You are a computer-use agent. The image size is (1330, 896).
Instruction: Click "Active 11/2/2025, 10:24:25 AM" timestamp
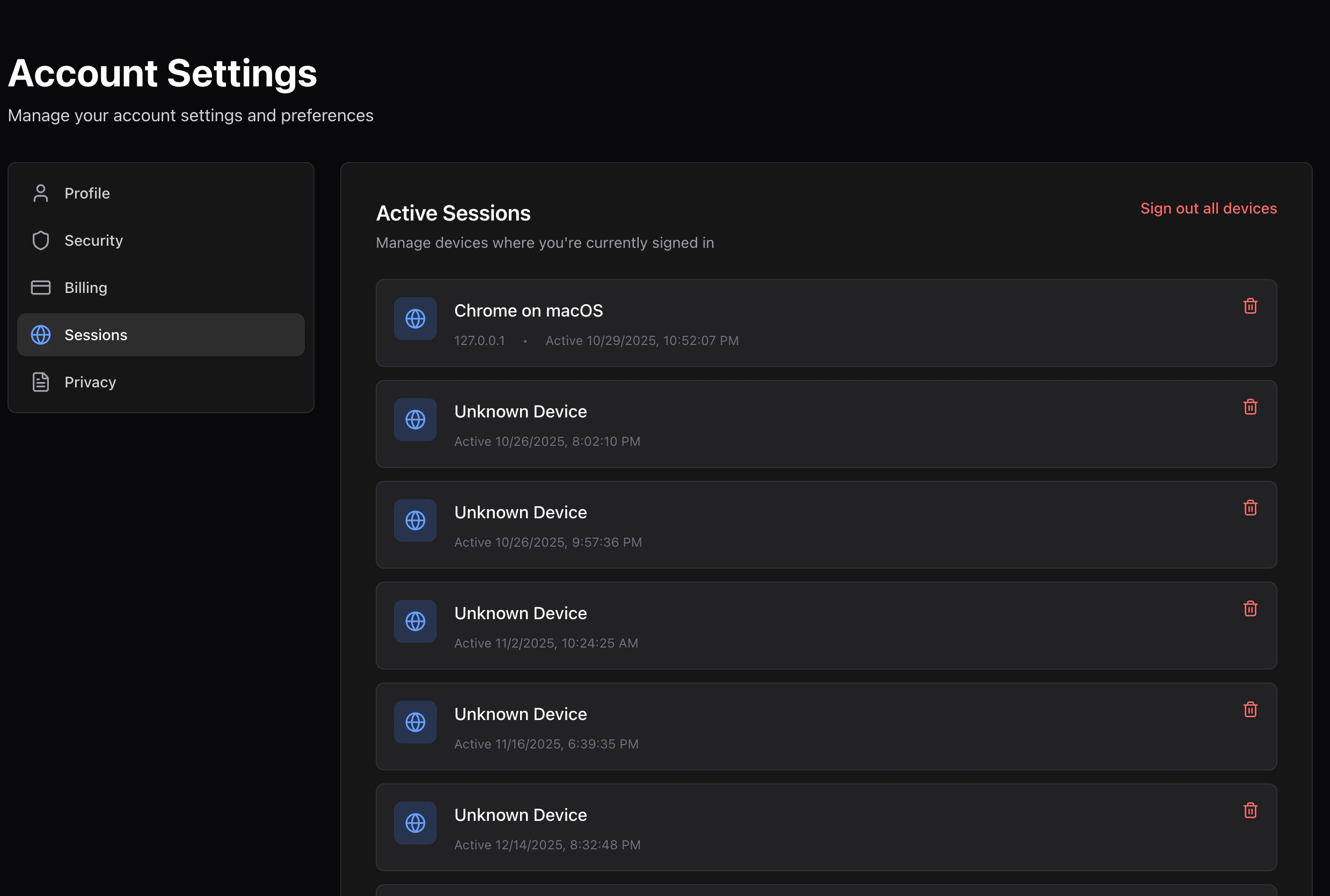[x=546, y=643]
